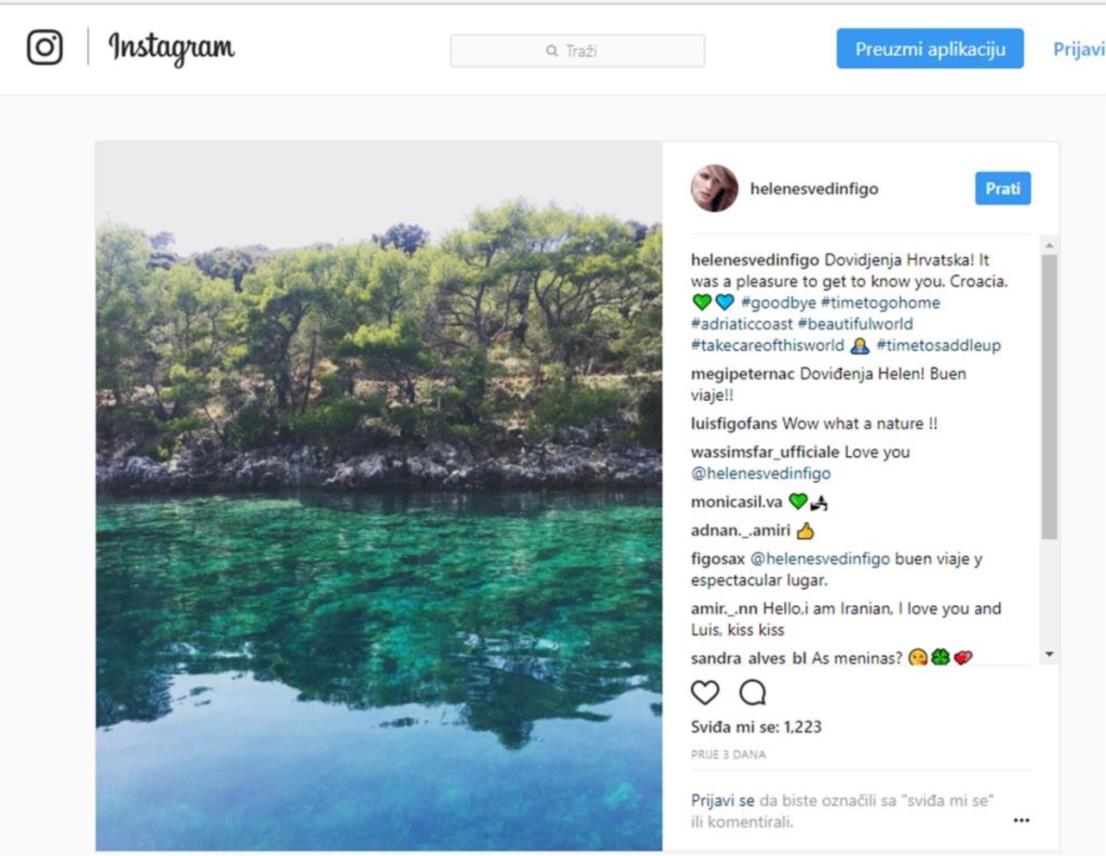Like the post with heart icon
Image resolution: width=1106 pixels, height=856 pixels.
tap(705, 692)
